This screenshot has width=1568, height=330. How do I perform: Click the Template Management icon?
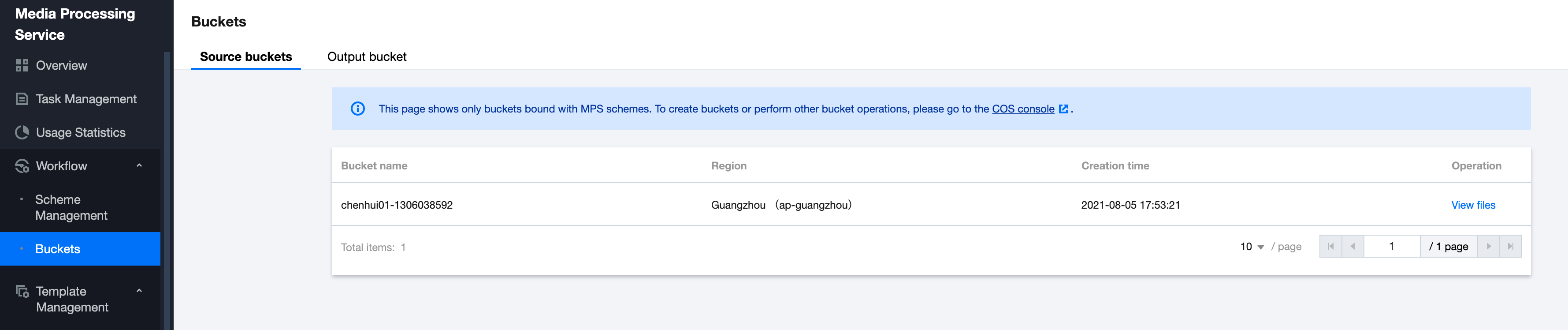pyautogui.click(x=22, y=292)
